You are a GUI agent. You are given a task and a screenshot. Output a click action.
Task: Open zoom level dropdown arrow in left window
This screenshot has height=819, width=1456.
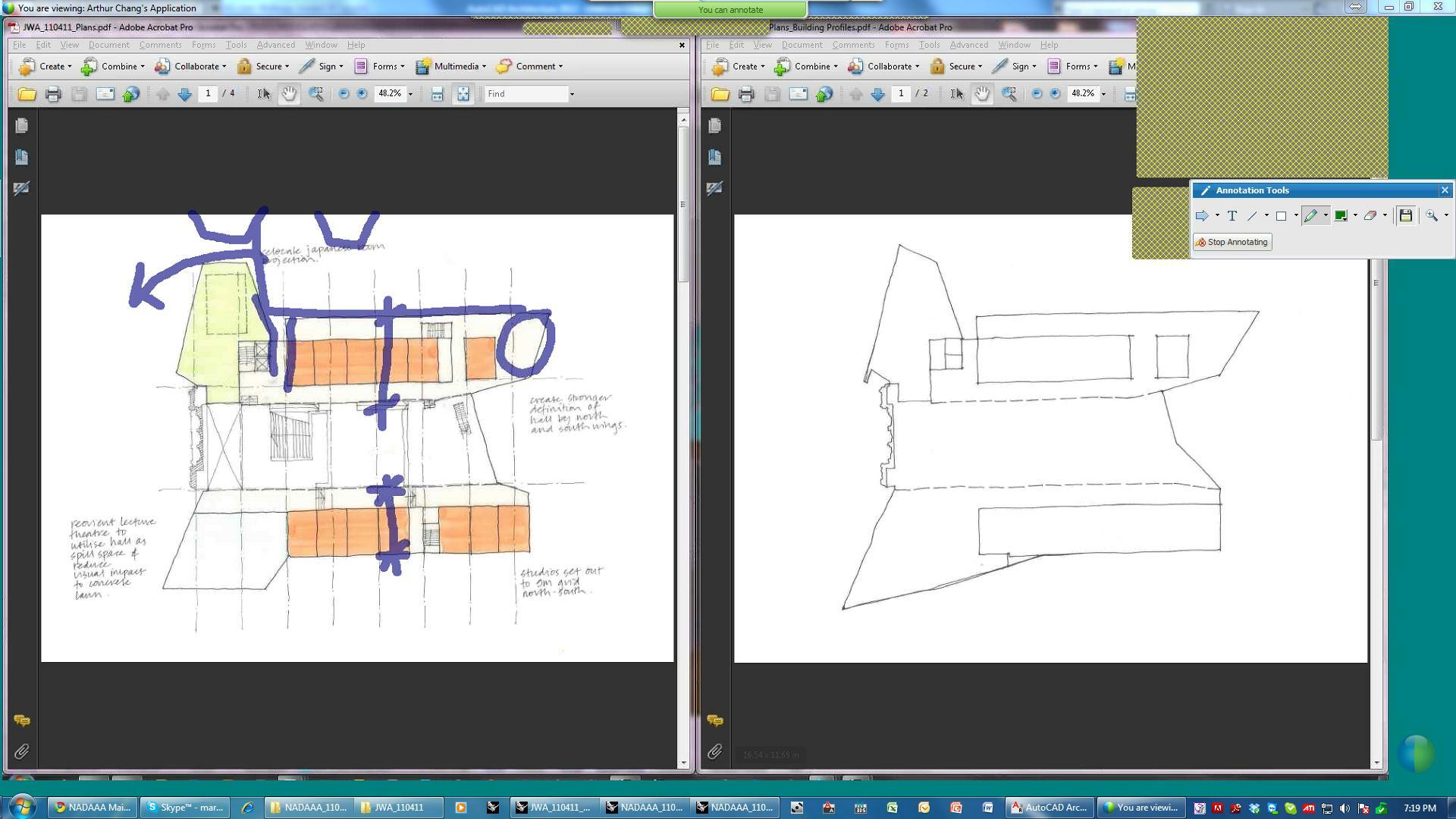coord(411,94)
